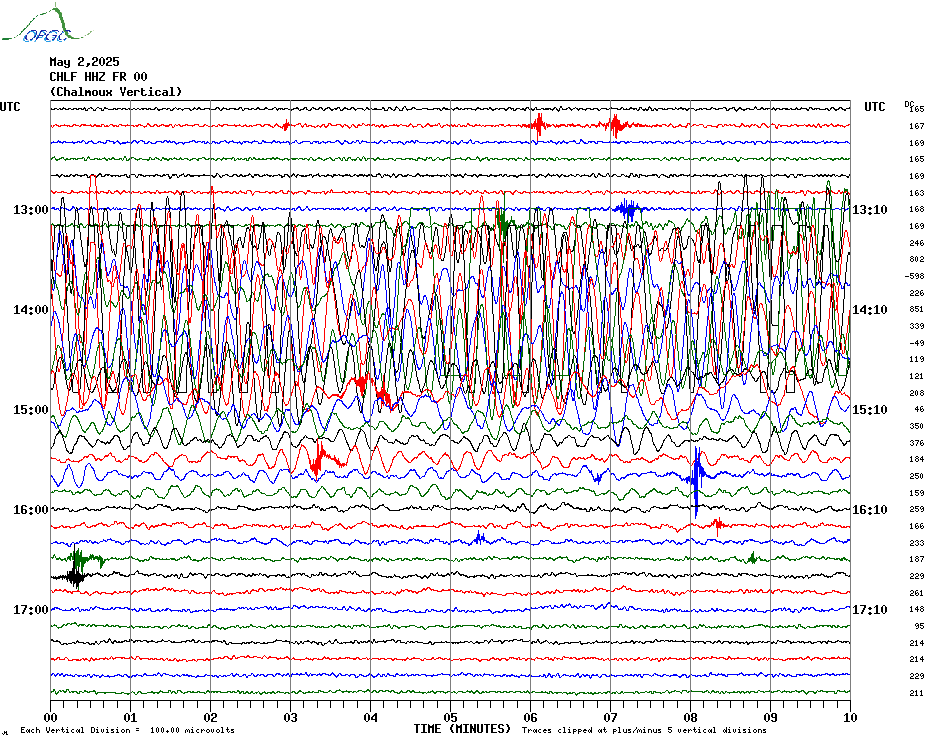Click the 16:10 time label on the right
The height and width of the screenshot is (744, 930).
pyautogui.click(x=869, y=510)
